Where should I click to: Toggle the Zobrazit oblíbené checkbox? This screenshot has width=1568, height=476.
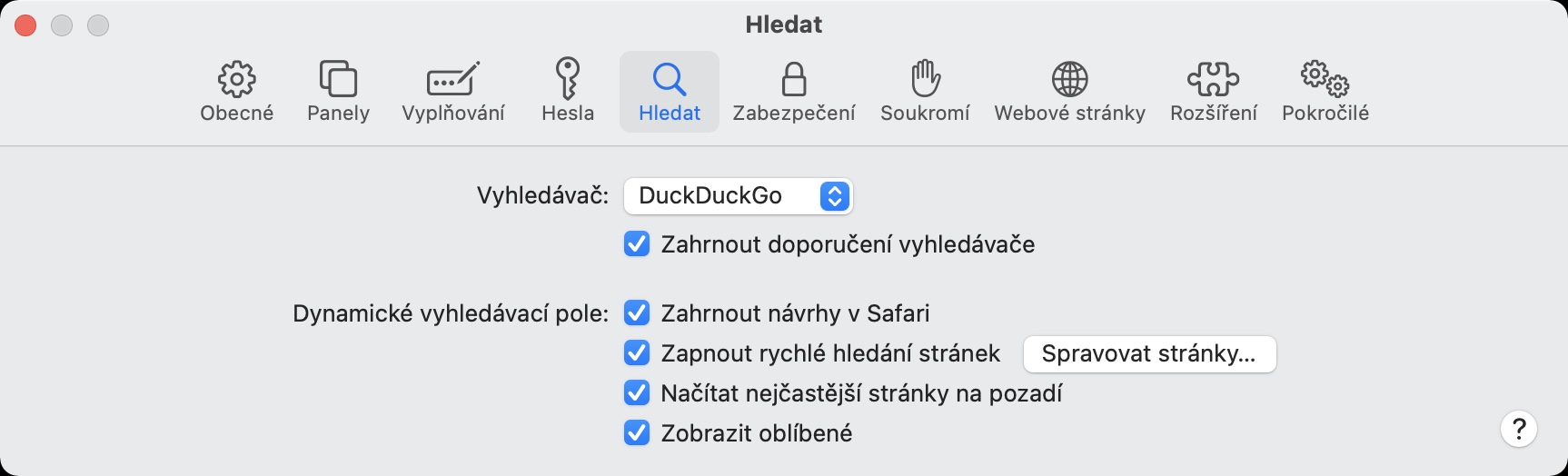coord(637,433)
